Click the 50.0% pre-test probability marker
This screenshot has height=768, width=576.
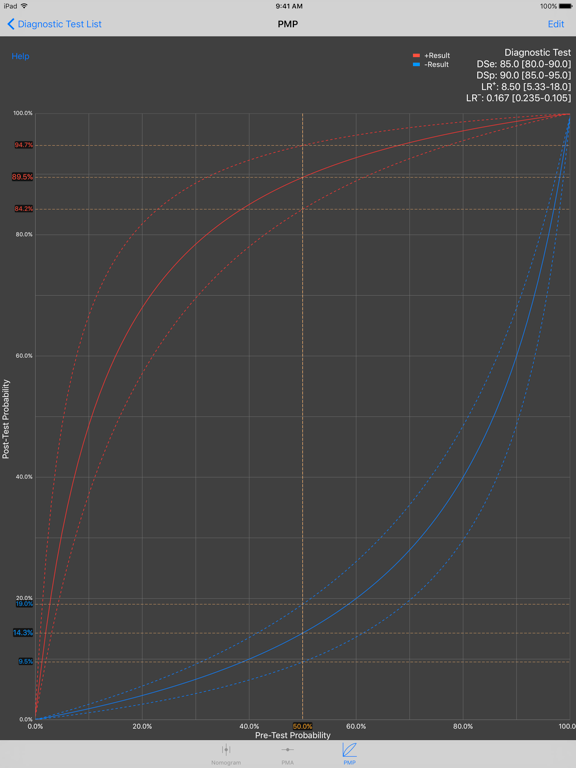pyautogui.click(x=303, y=726)
